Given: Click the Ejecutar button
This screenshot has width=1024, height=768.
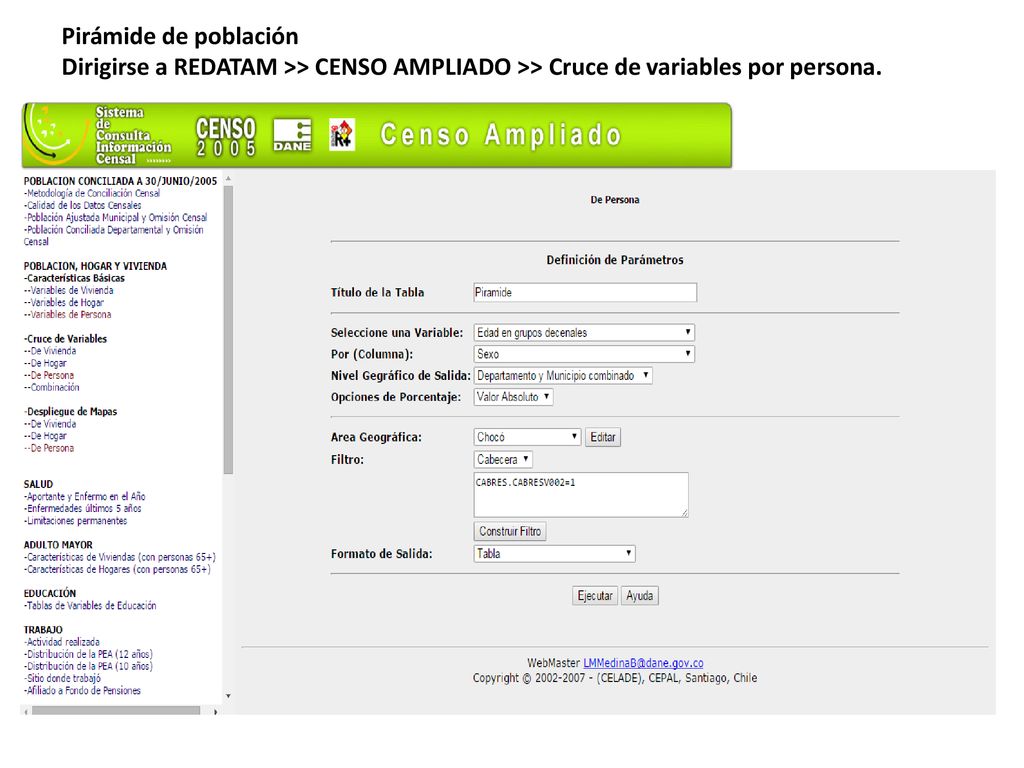Looking at the screenshot, I should click(595, 596).
